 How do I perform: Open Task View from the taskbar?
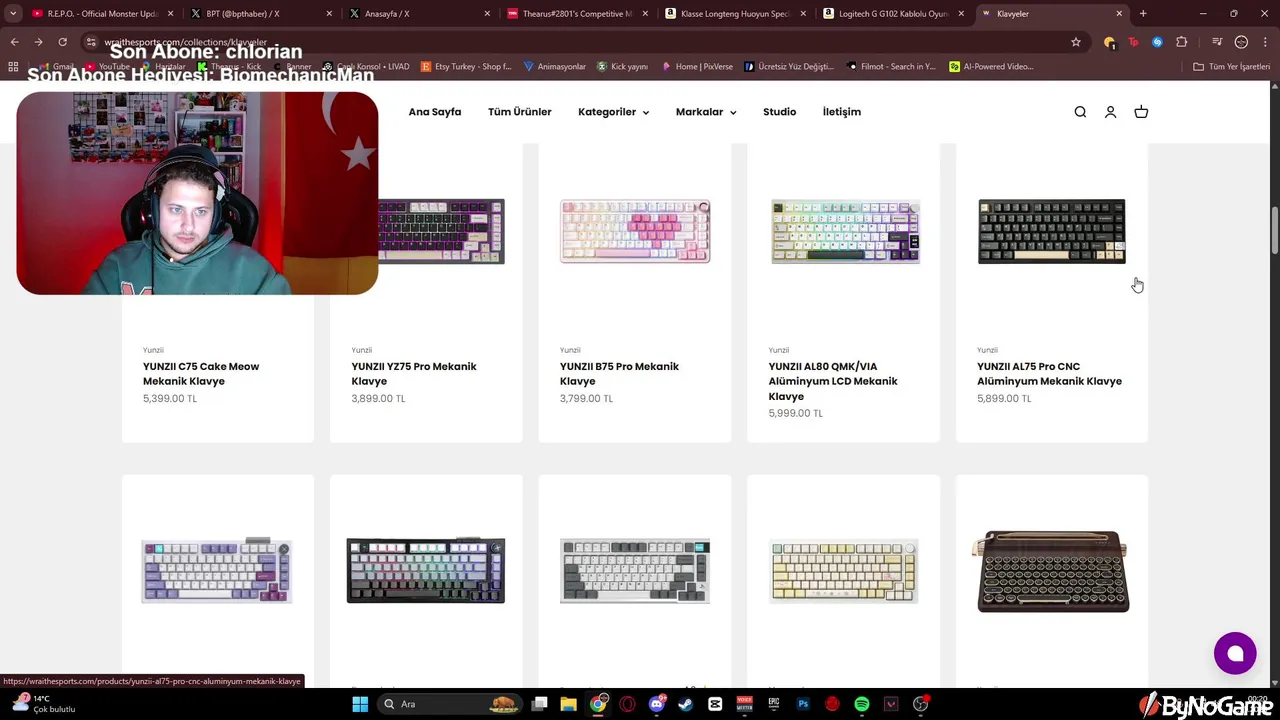pos(539,704)
